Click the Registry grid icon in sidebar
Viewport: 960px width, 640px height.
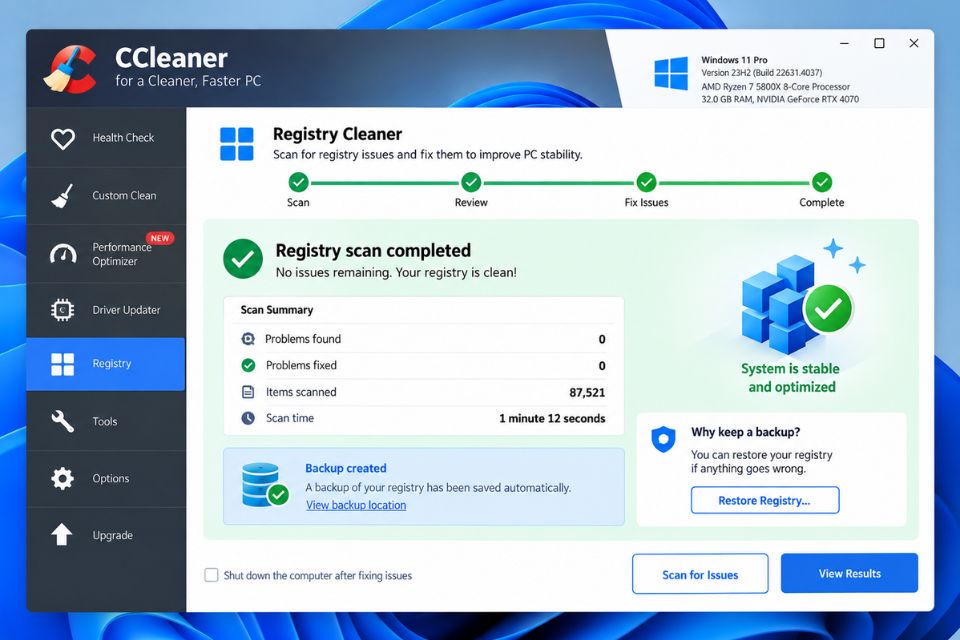pyautogui.click(x=62, y=364)
